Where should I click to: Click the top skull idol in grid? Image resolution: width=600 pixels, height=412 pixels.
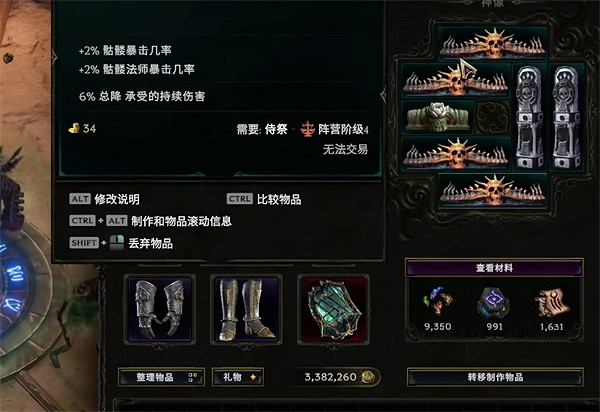coord(492,43)
